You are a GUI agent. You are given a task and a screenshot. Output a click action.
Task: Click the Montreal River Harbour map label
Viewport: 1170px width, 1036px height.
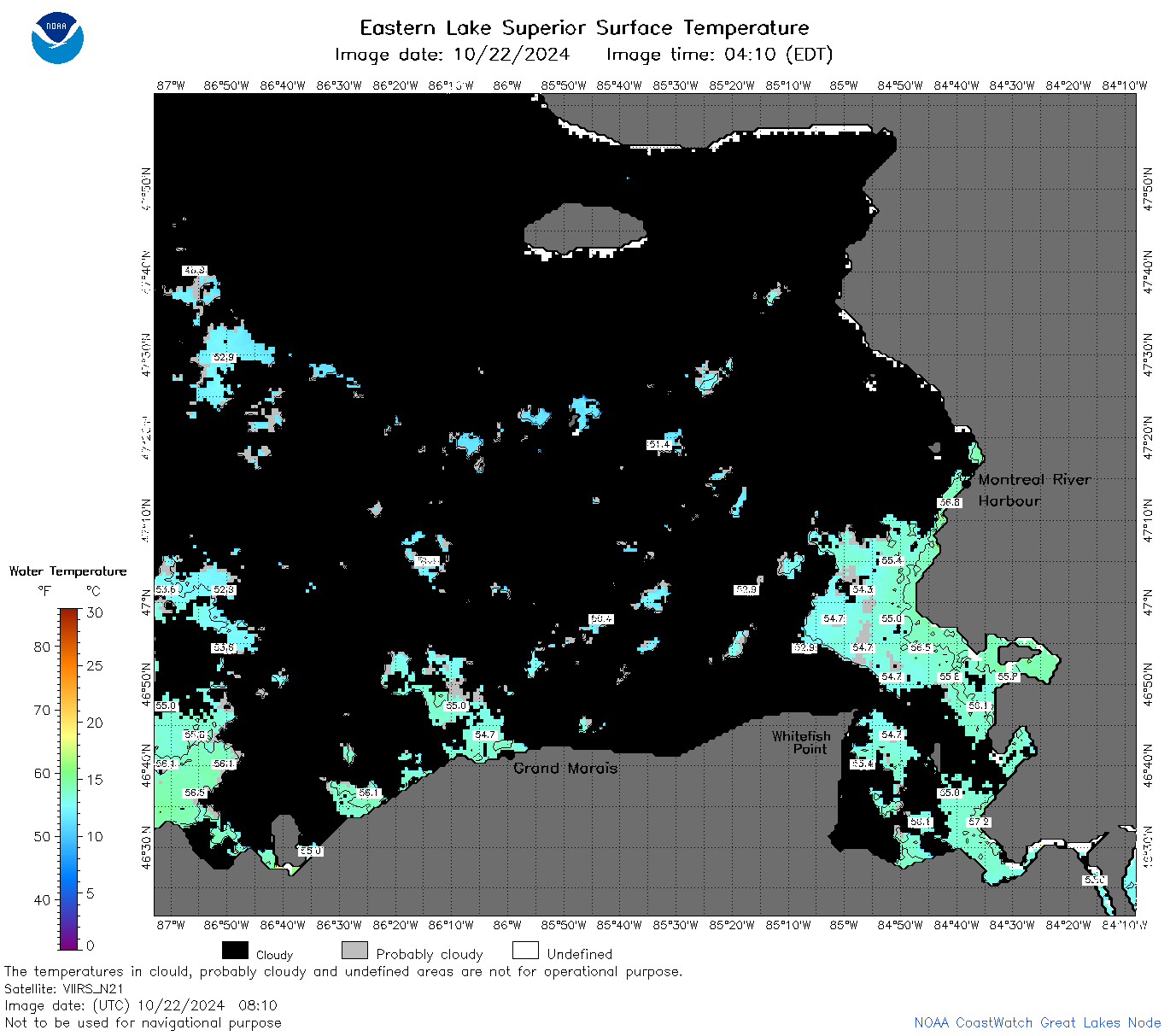pyautogui.click(x=1034, y=490)
